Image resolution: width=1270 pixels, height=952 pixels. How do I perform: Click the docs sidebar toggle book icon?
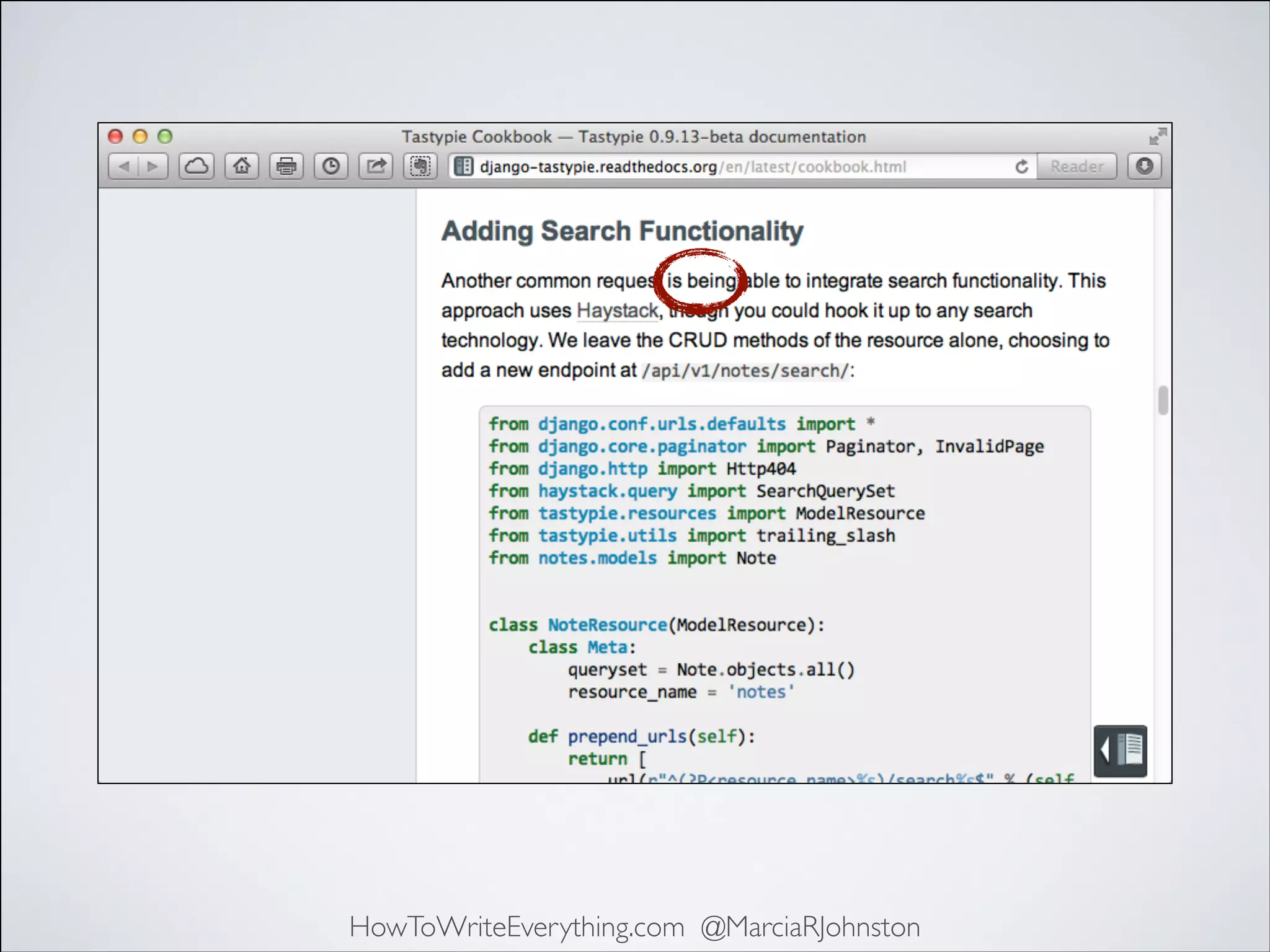click(1121, 751)
